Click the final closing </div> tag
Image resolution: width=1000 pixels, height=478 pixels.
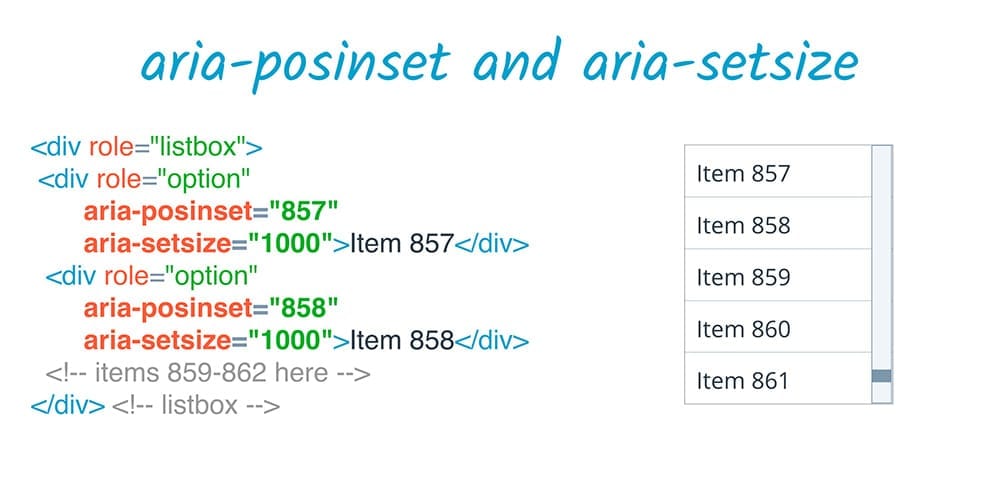tap(67, 405)
